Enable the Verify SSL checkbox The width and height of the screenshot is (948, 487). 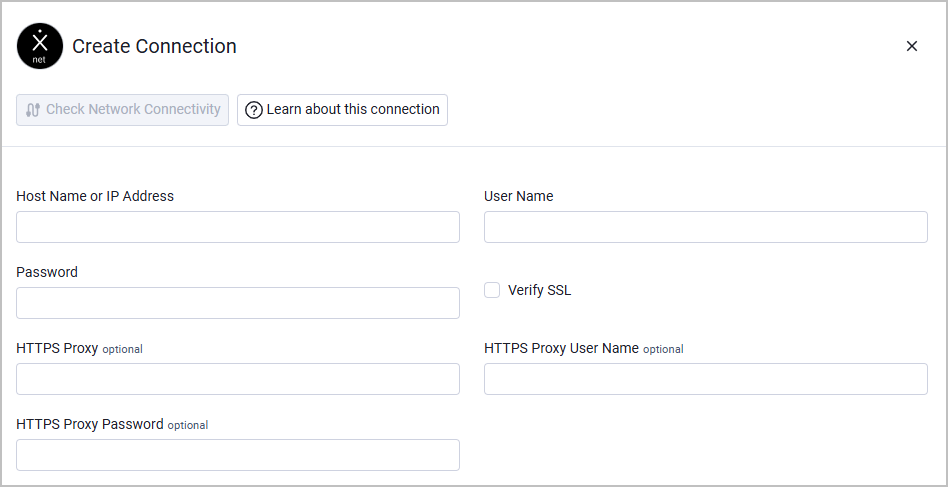point(492,290)
